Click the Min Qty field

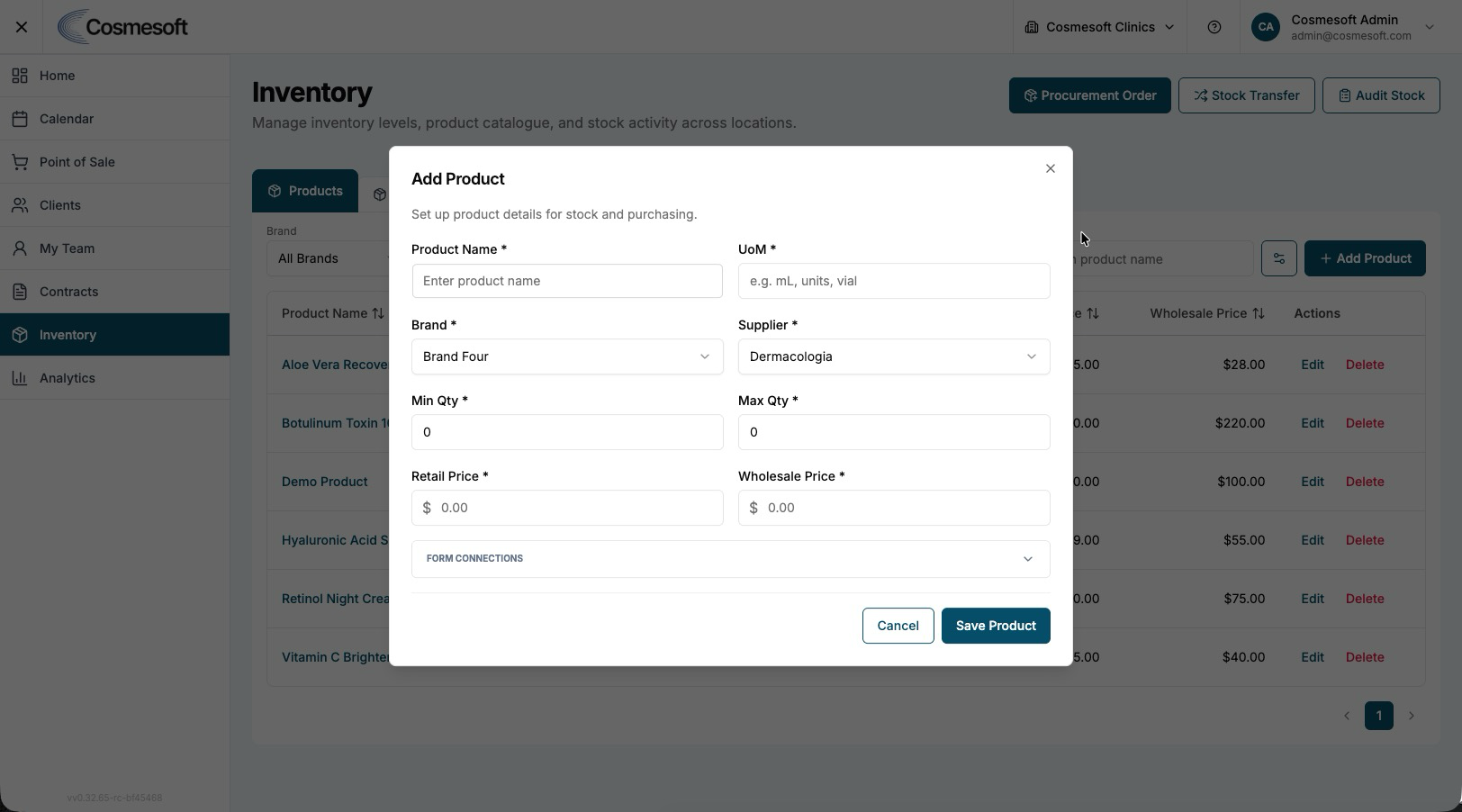[x=567, y=432]
